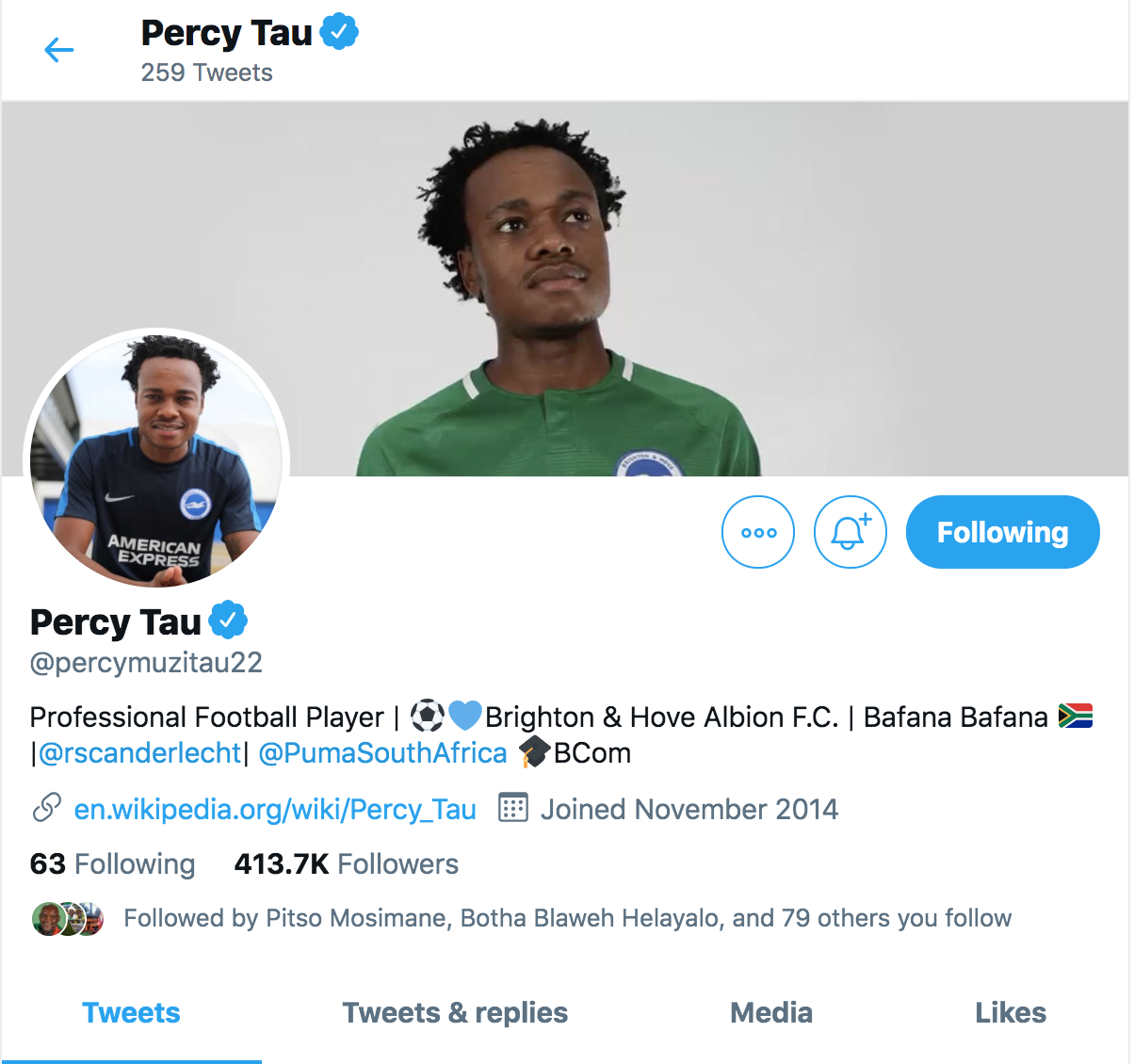Screen dimensions: 1134x1064
Task: Toggle the Following button to unfollow
Action: [1002, 532]
